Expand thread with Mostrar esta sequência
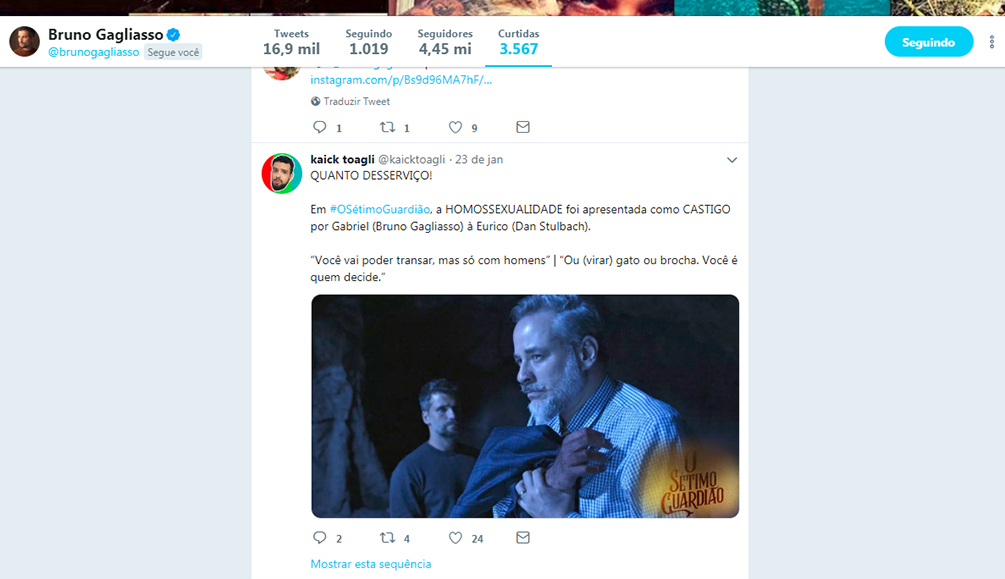Screen dimensions: 1005x579 click(x=370, y=564)
